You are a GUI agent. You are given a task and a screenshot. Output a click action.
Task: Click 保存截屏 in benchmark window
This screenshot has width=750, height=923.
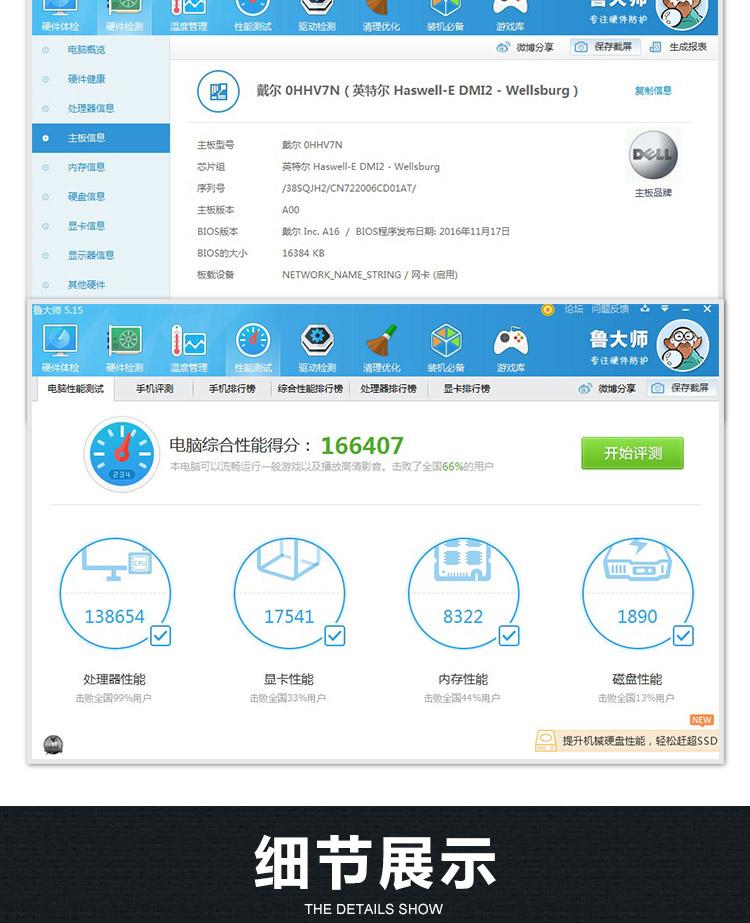pos(682,389)
